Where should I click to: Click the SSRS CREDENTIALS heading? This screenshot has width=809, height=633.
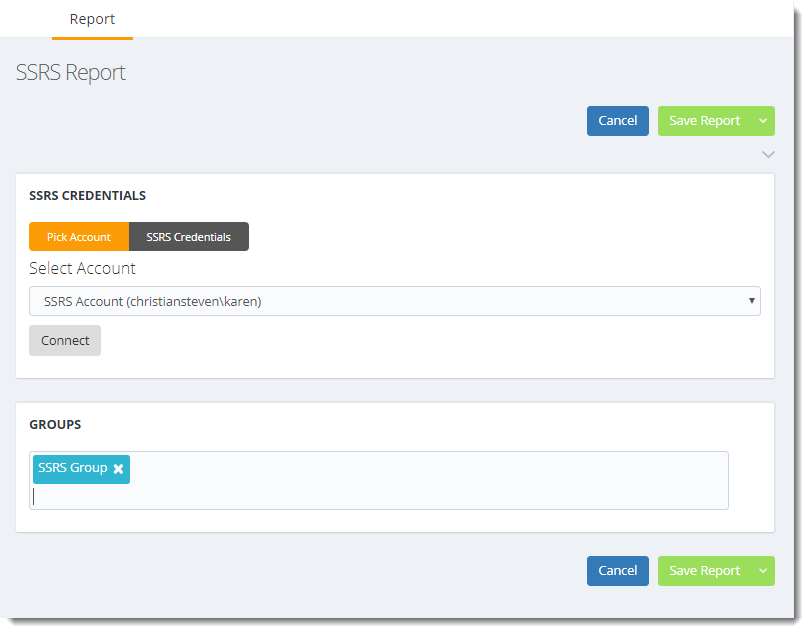(88, 196)
